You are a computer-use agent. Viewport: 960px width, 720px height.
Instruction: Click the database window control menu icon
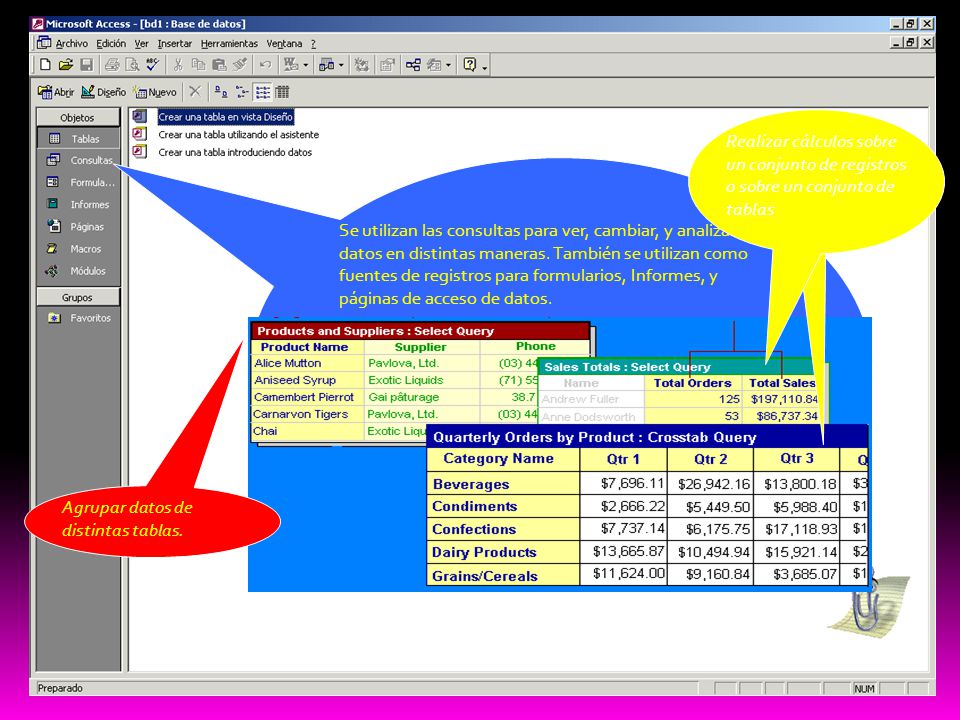point(43,43)
